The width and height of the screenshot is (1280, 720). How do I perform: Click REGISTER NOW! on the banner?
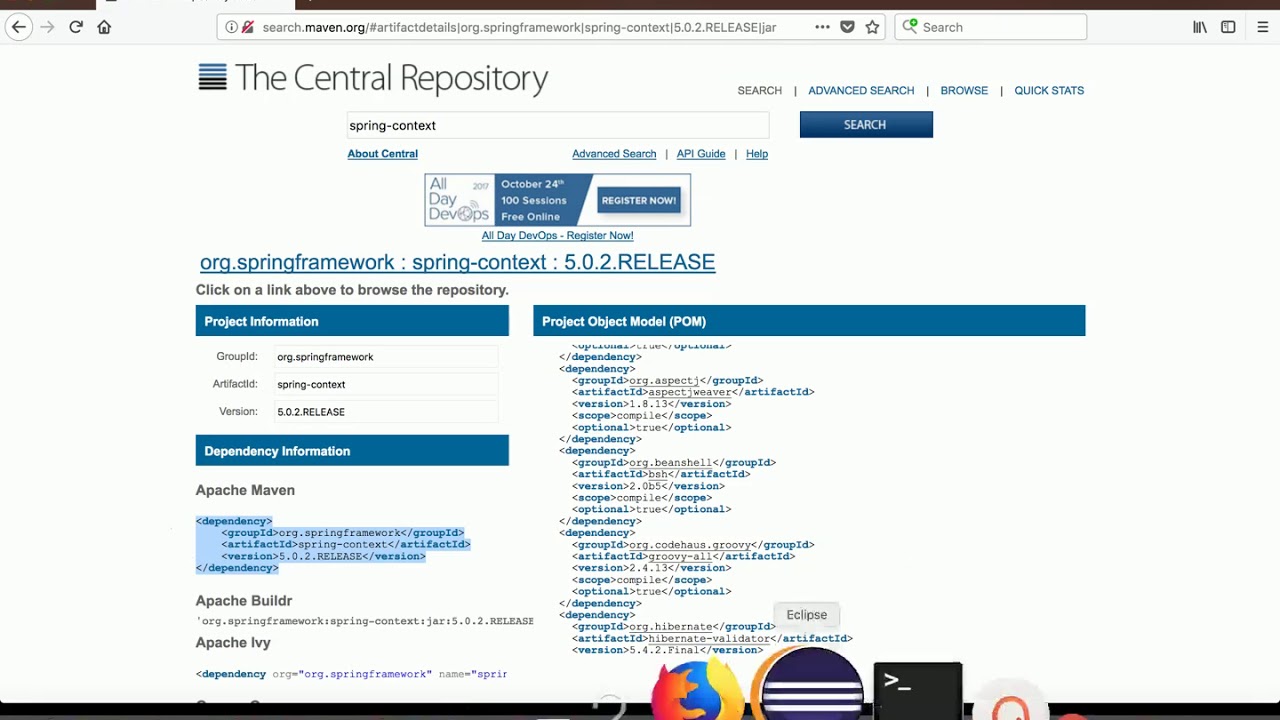click(x=639, y=200)
